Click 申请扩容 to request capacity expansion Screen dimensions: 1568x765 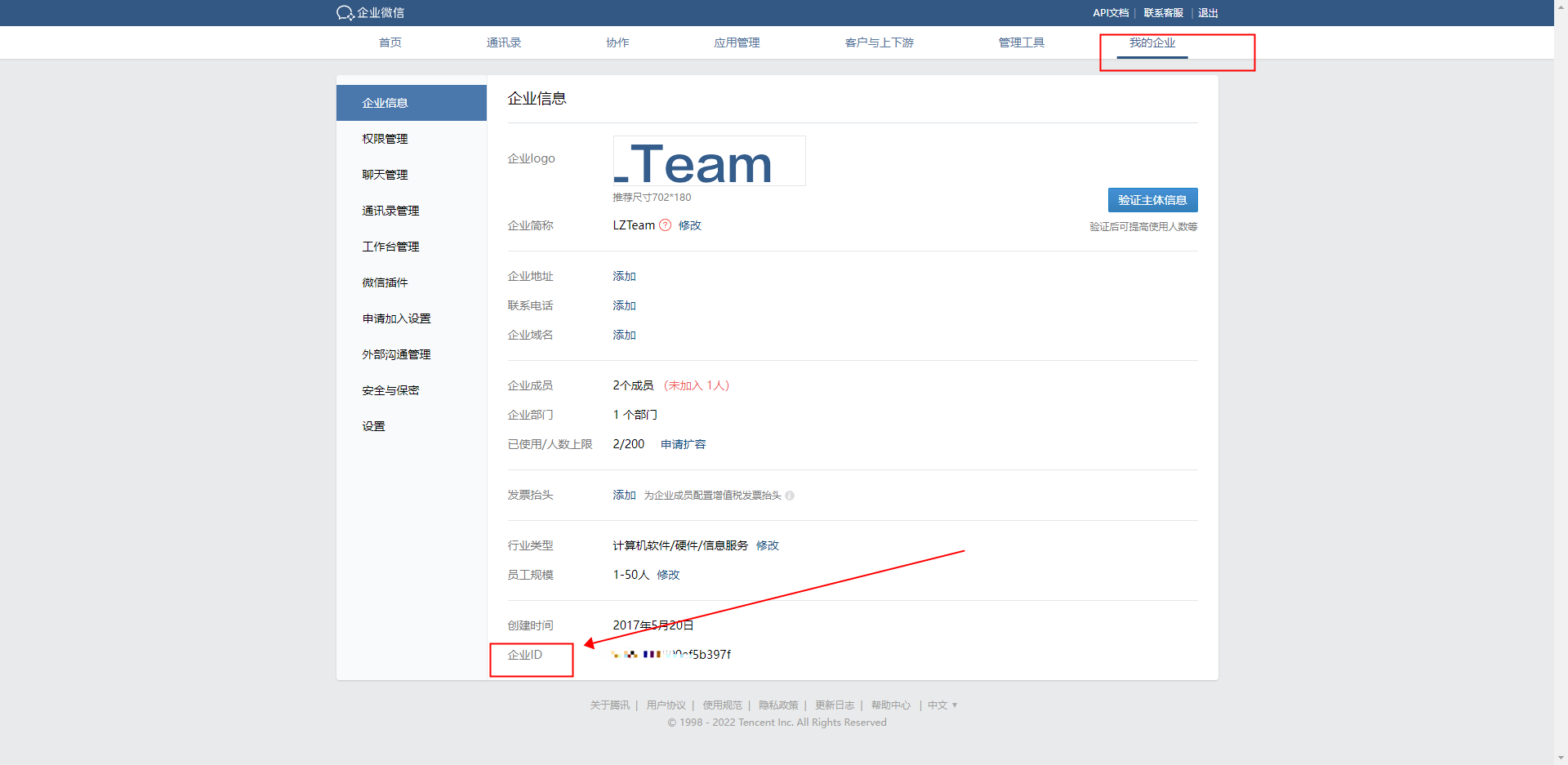[x=683, y=445]
